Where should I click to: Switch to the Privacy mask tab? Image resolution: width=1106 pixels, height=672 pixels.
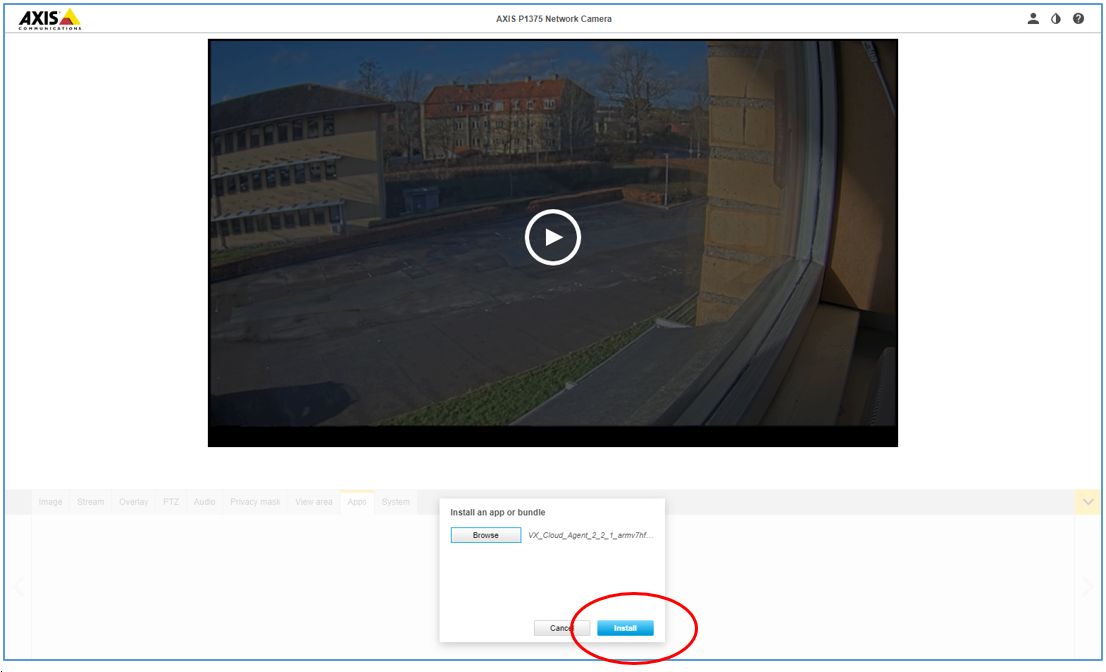click(255, 502)
